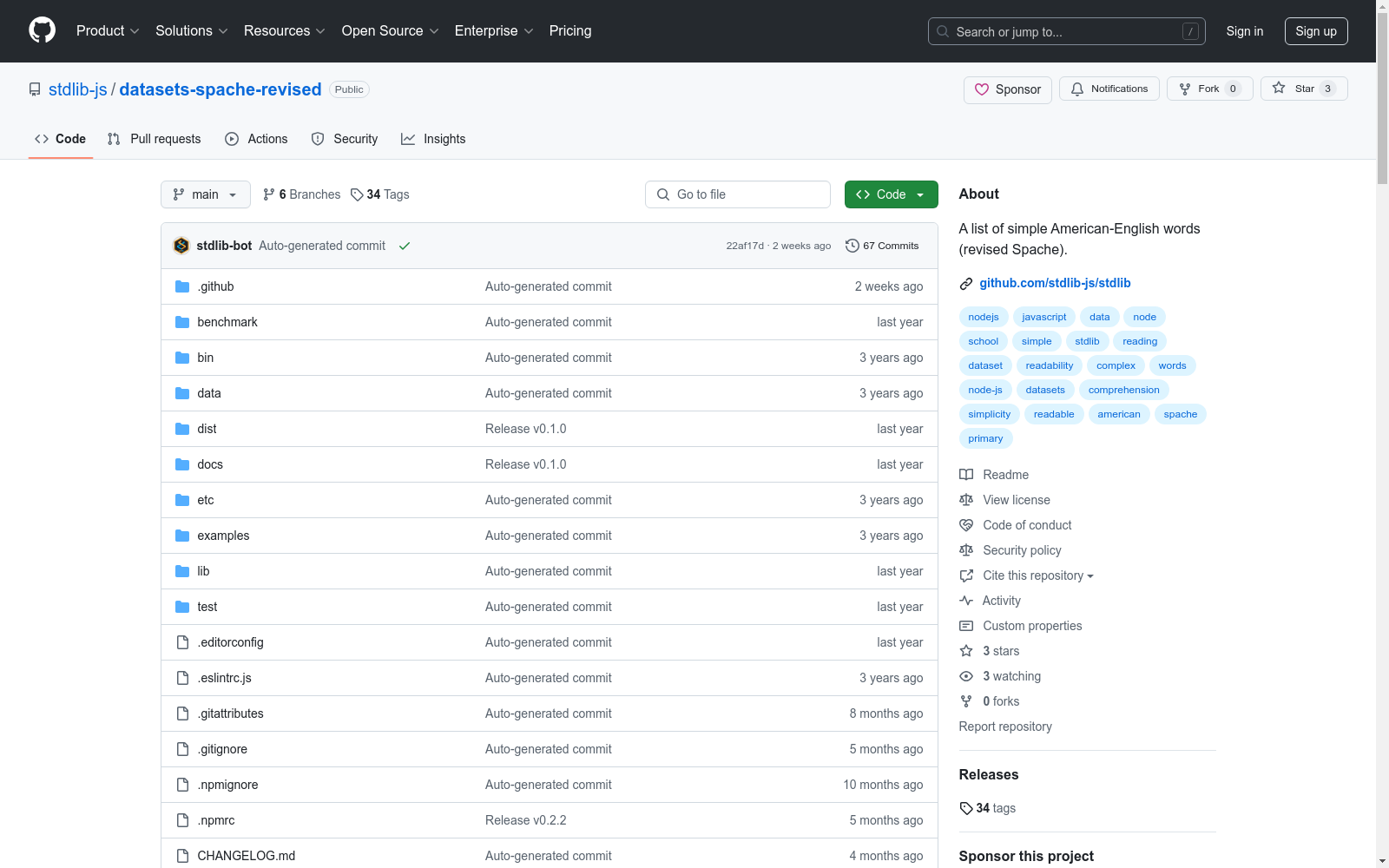Screen dimensions: 1389x868
Task: Open the datasets-spache-revised repository link
Action: pyautogui.click(x=221, y=89)
